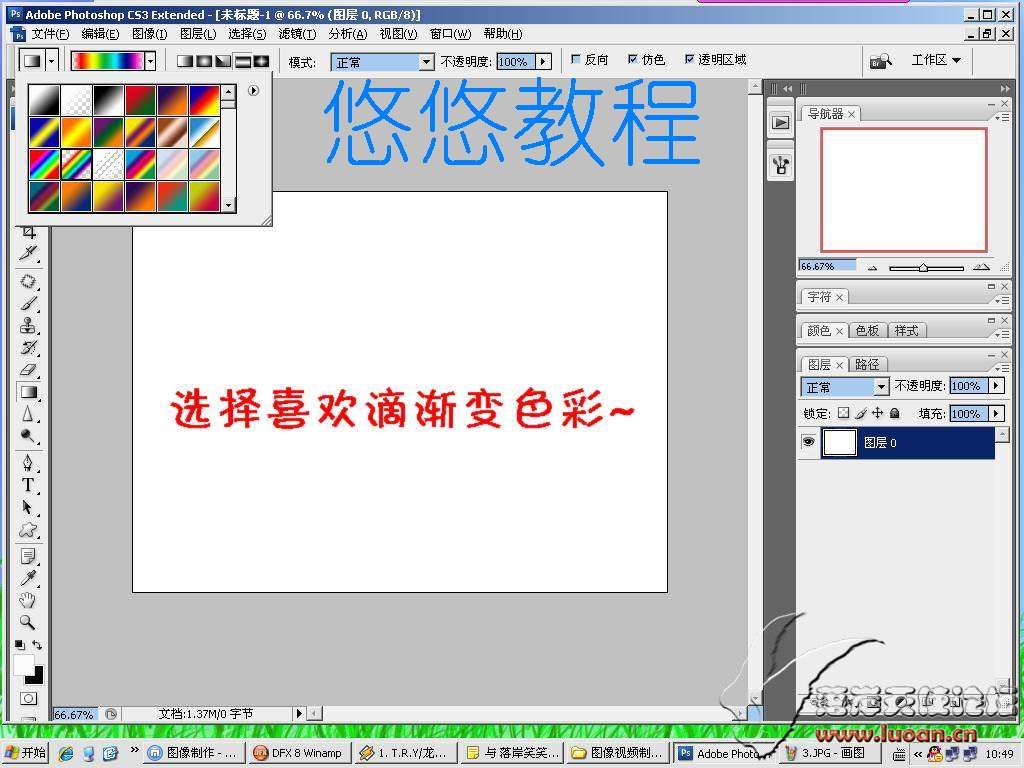Image resolution: width=1024 pixels, height=768 pixels.
Task: Open 滤镜(T) menu
Action: click(297, 33)
